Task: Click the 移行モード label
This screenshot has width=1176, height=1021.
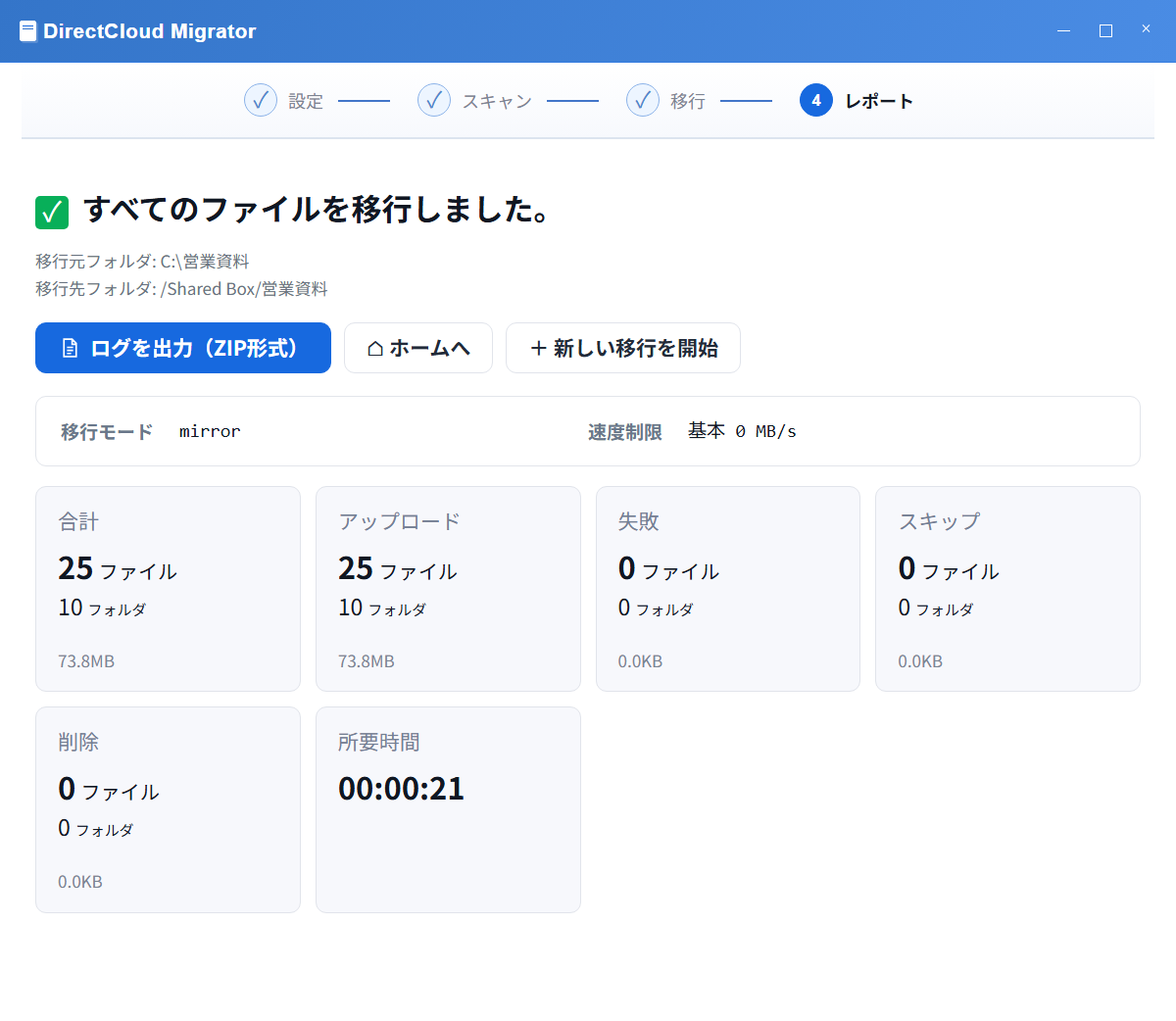Action: (x=107, y=432)
